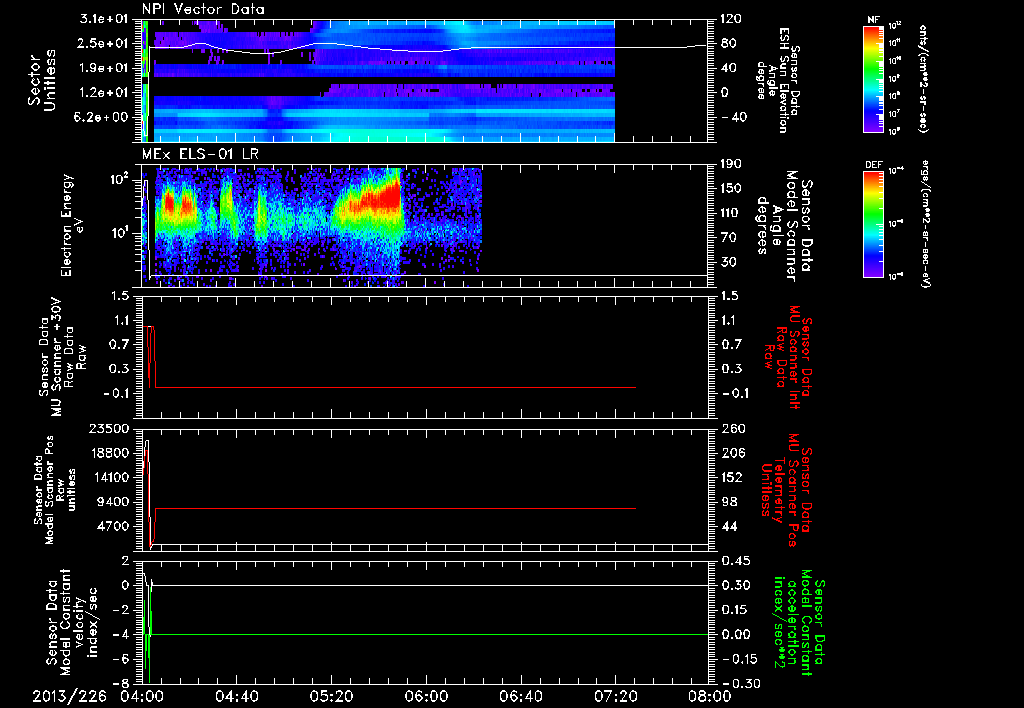The width and height of the screenshot is (1024, 708).
Task: Click the "14100" scanner position tick label
Action: click(x=110, y=477)
